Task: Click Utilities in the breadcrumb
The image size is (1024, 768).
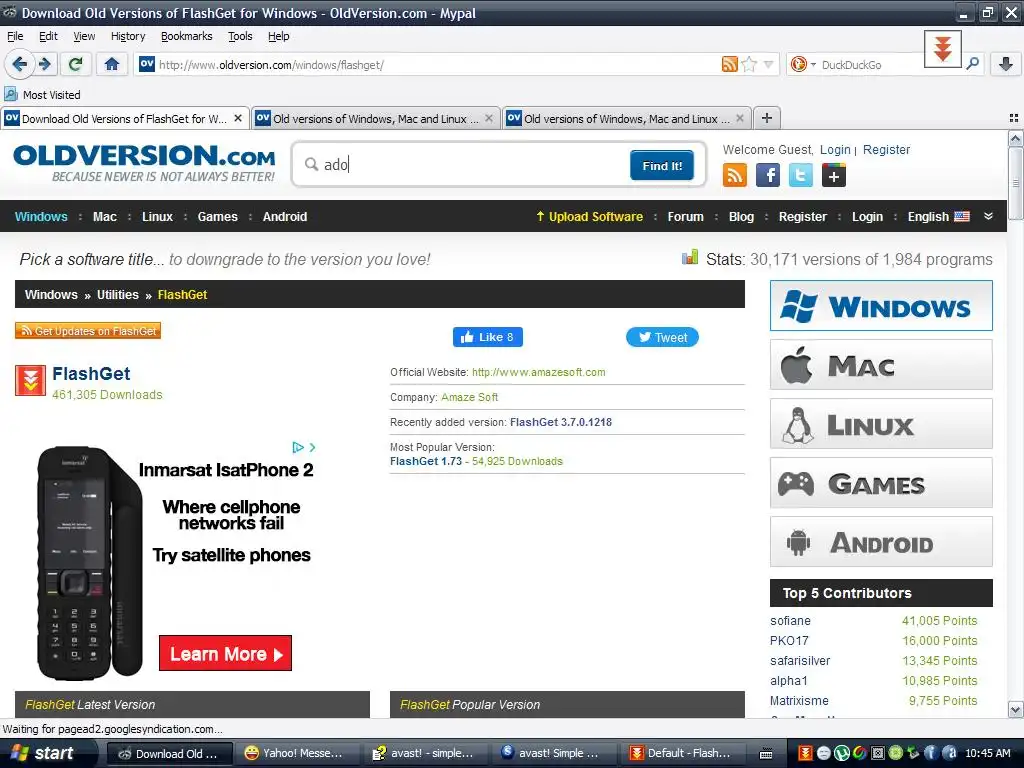Action: [x=118, y=295]
